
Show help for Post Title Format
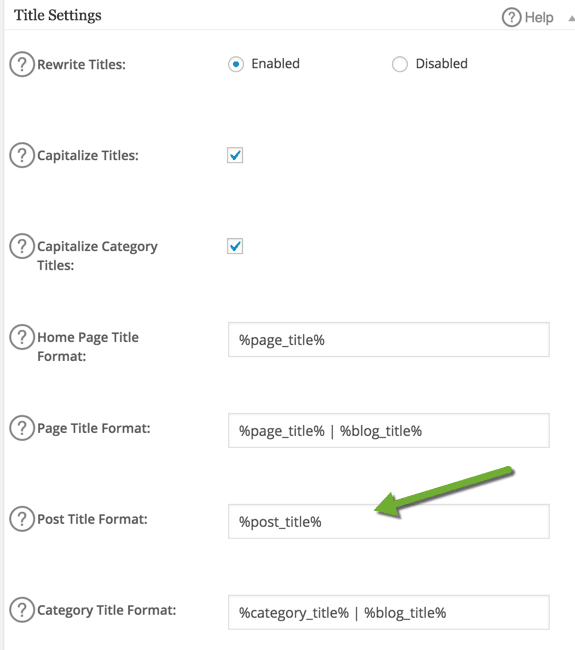coord(22,519)
